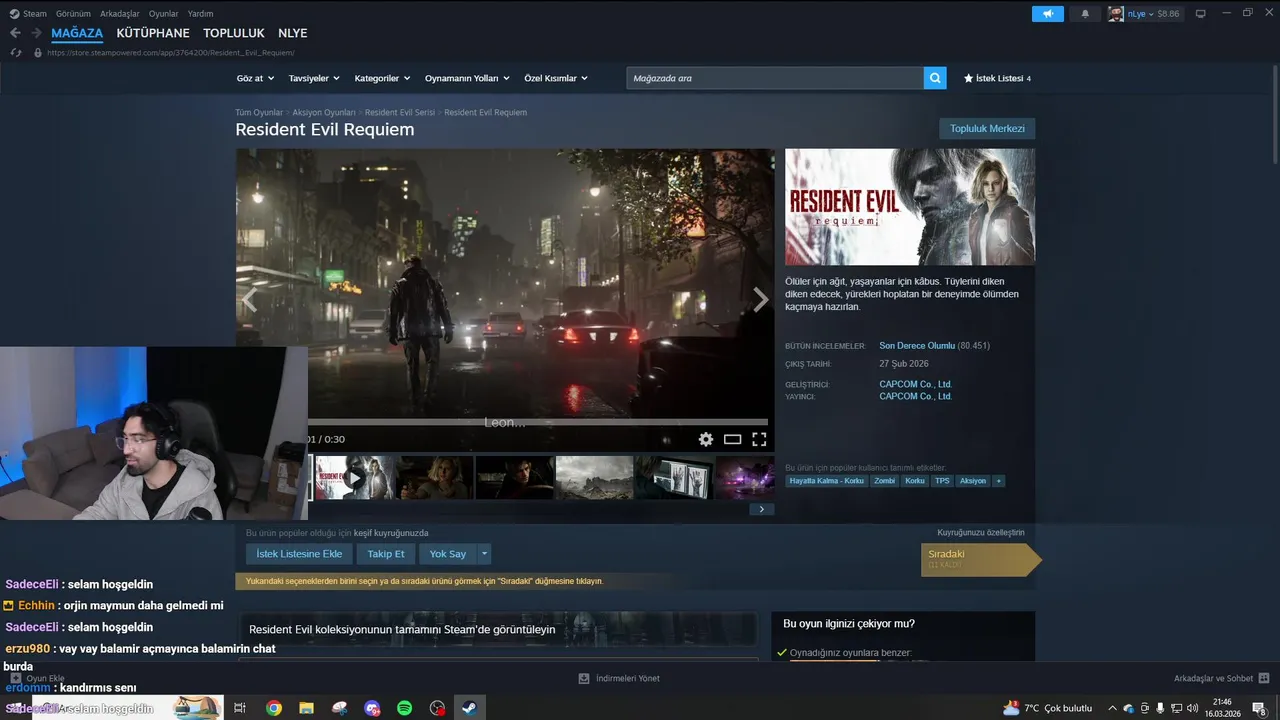This screenshot has width=1280, height=720.
Task: Open video settings gear icon
Action: [x=706, y=439]
